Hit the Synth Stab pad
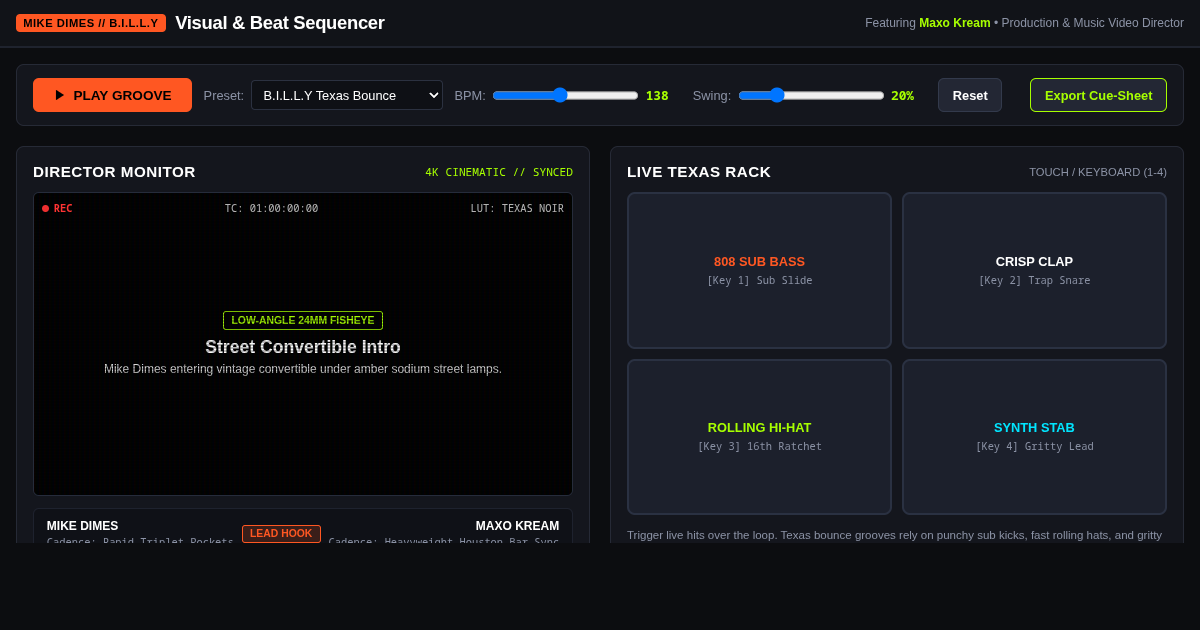Image resolution: width=1200 pixels, height=630 pixels. click(x=1034, y=437)
